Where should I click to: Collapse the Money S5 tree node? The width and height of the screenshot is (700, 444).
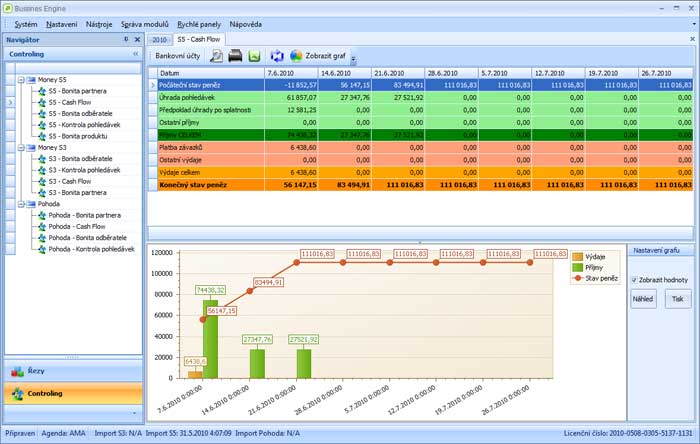pos(21,79)
